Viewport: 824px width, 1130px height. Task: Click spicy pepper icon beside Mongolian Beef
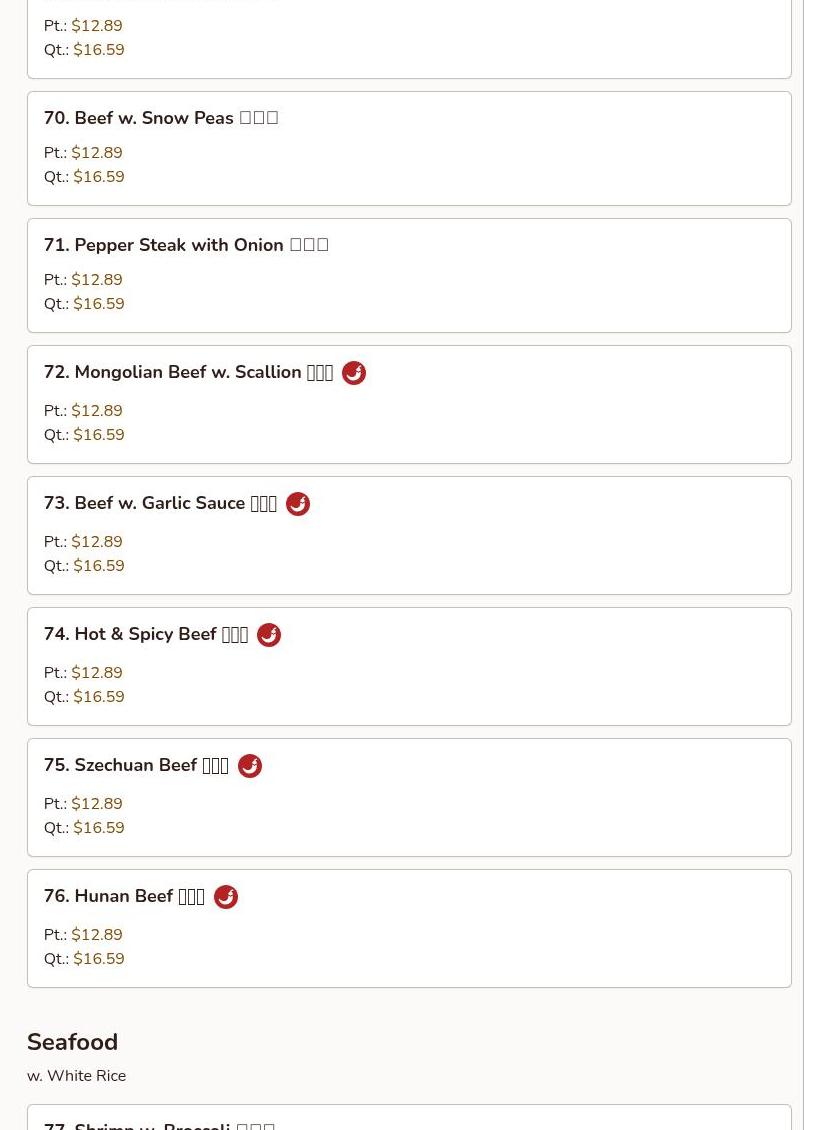353,373
